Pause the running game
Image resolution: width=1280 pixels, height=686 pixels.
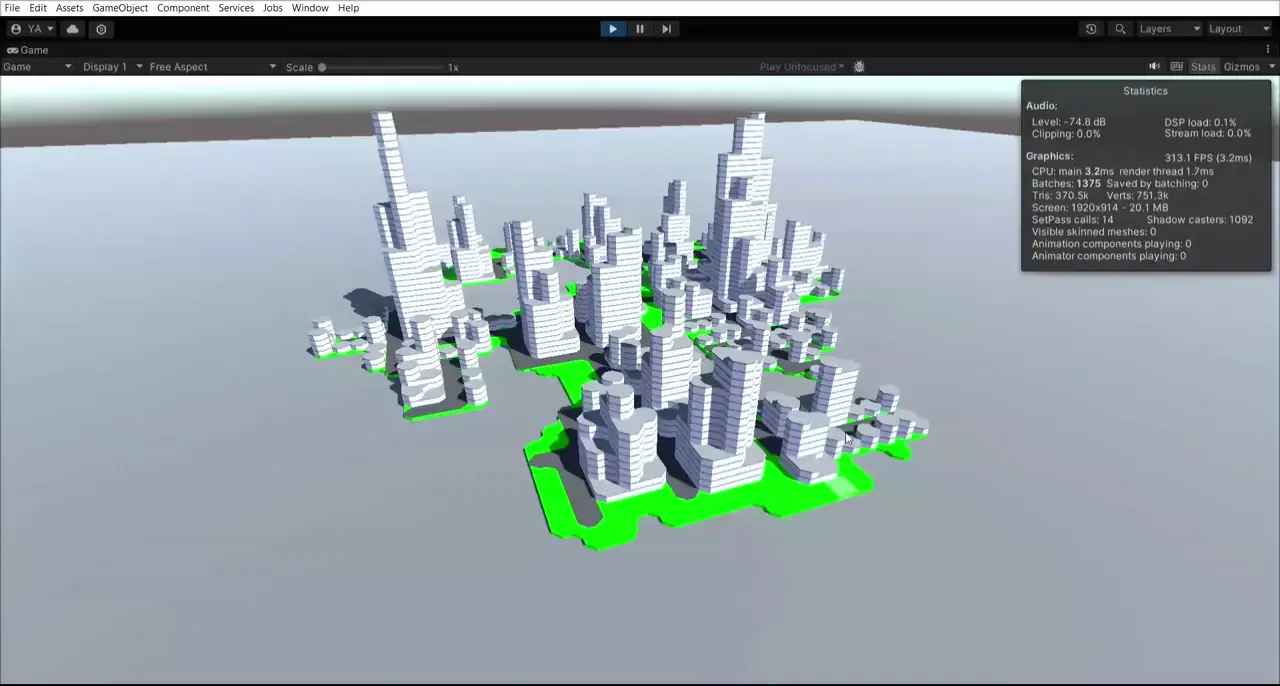(x=639, y=28)
